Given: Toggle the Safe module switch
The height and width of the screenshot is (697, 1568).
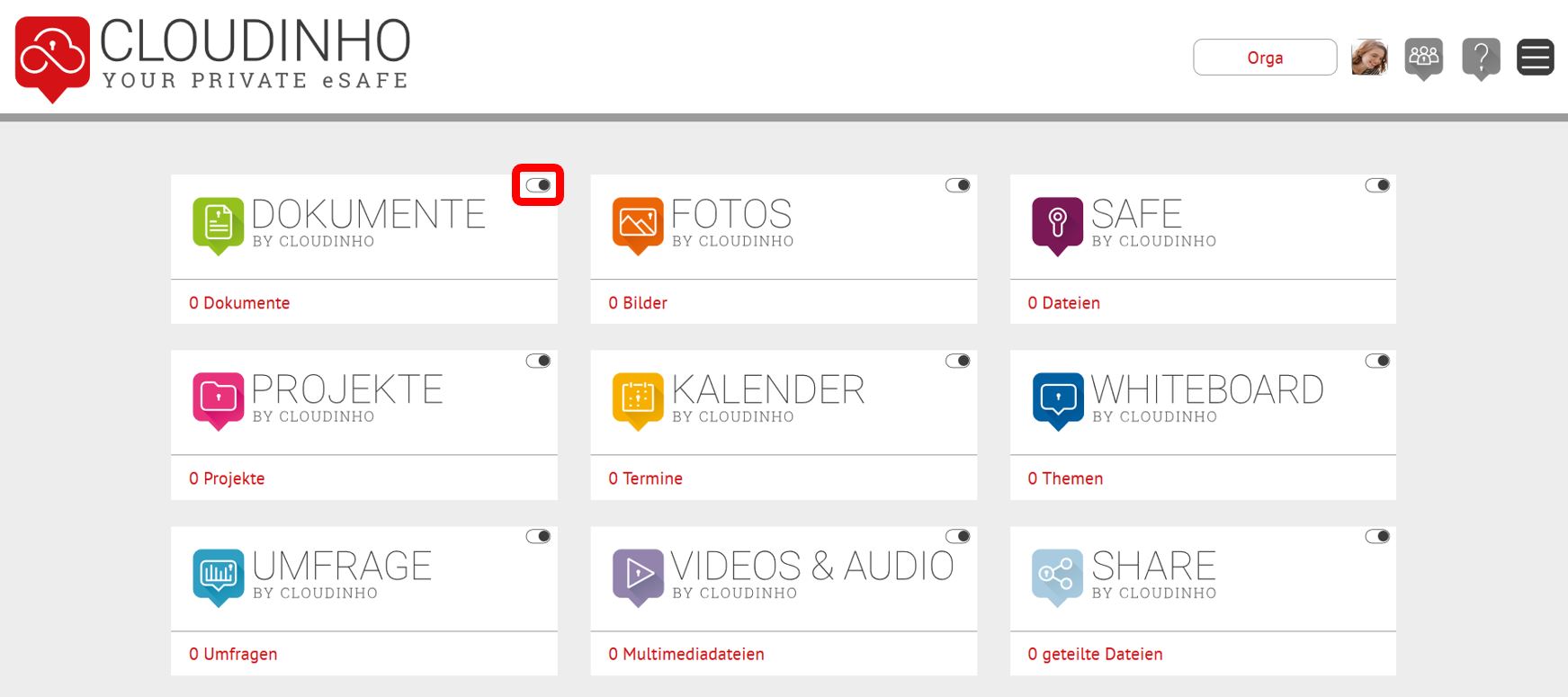Looking at the screenshot, I should point(1377,185).
